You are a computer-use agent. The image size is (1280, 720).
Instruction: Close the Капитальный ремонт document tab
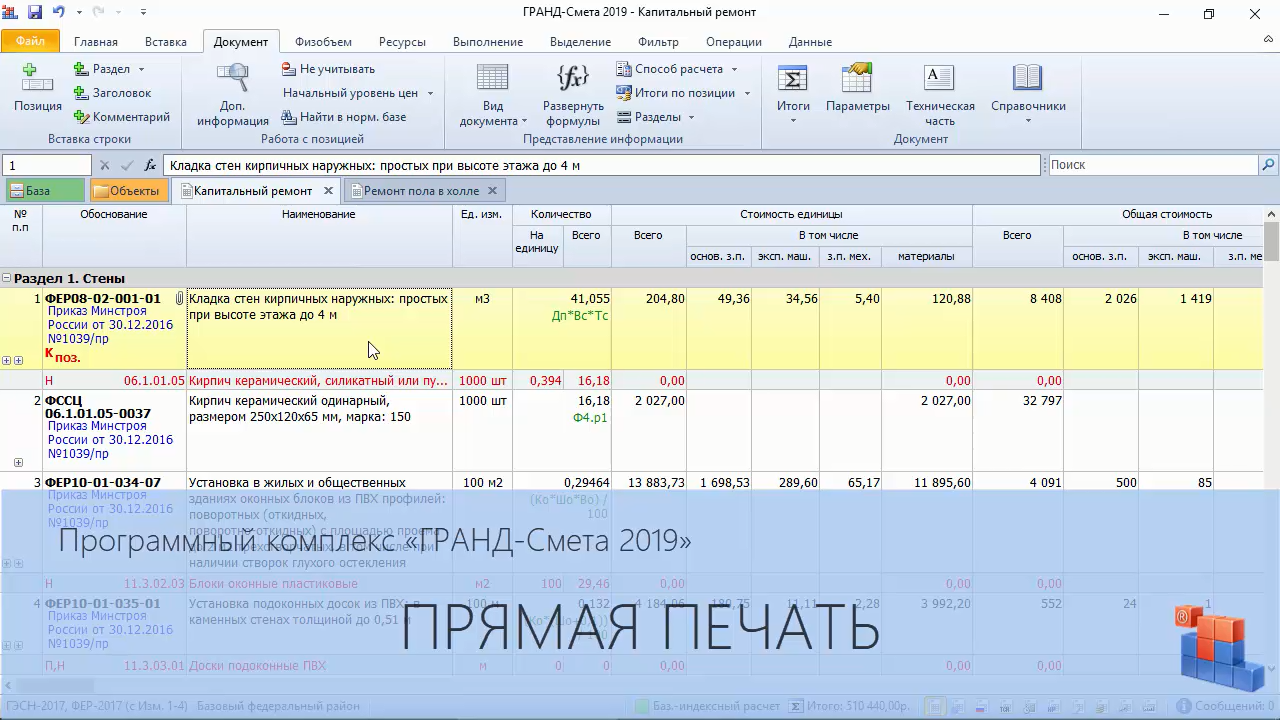(327, 190)
